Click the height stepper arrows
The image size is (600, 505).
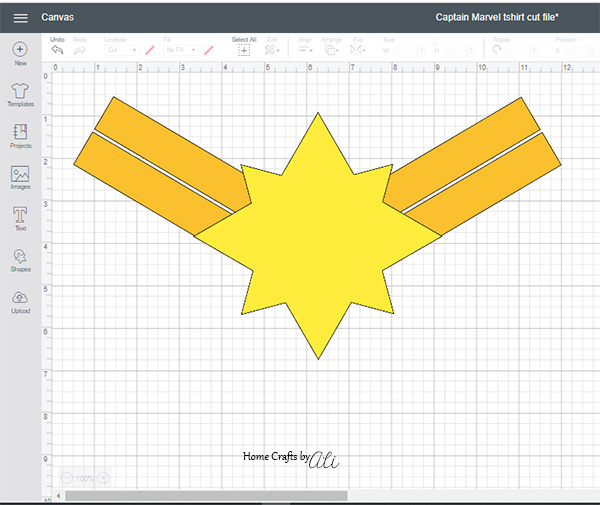[x=471, y=50]
